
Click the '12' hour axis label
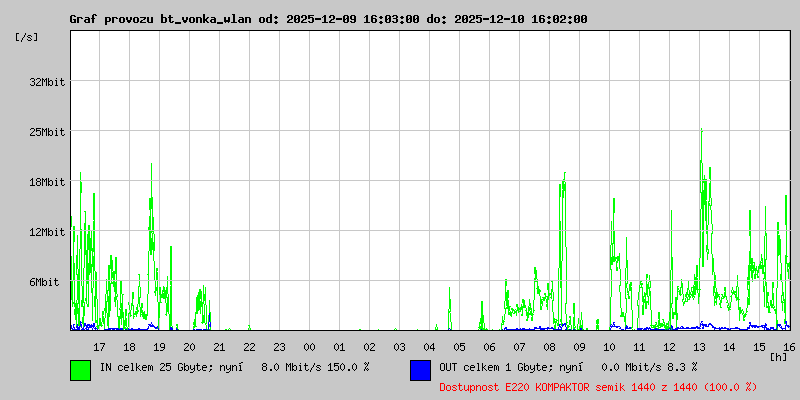tap(669, 347)
